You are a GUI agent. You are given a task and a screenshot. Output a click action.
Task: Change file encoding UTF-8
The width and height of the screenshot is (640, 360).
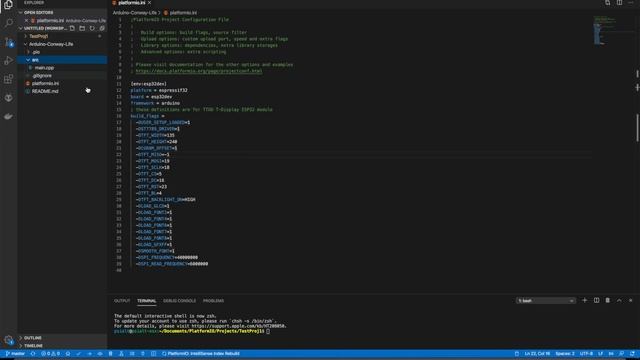tap(586, 353)
